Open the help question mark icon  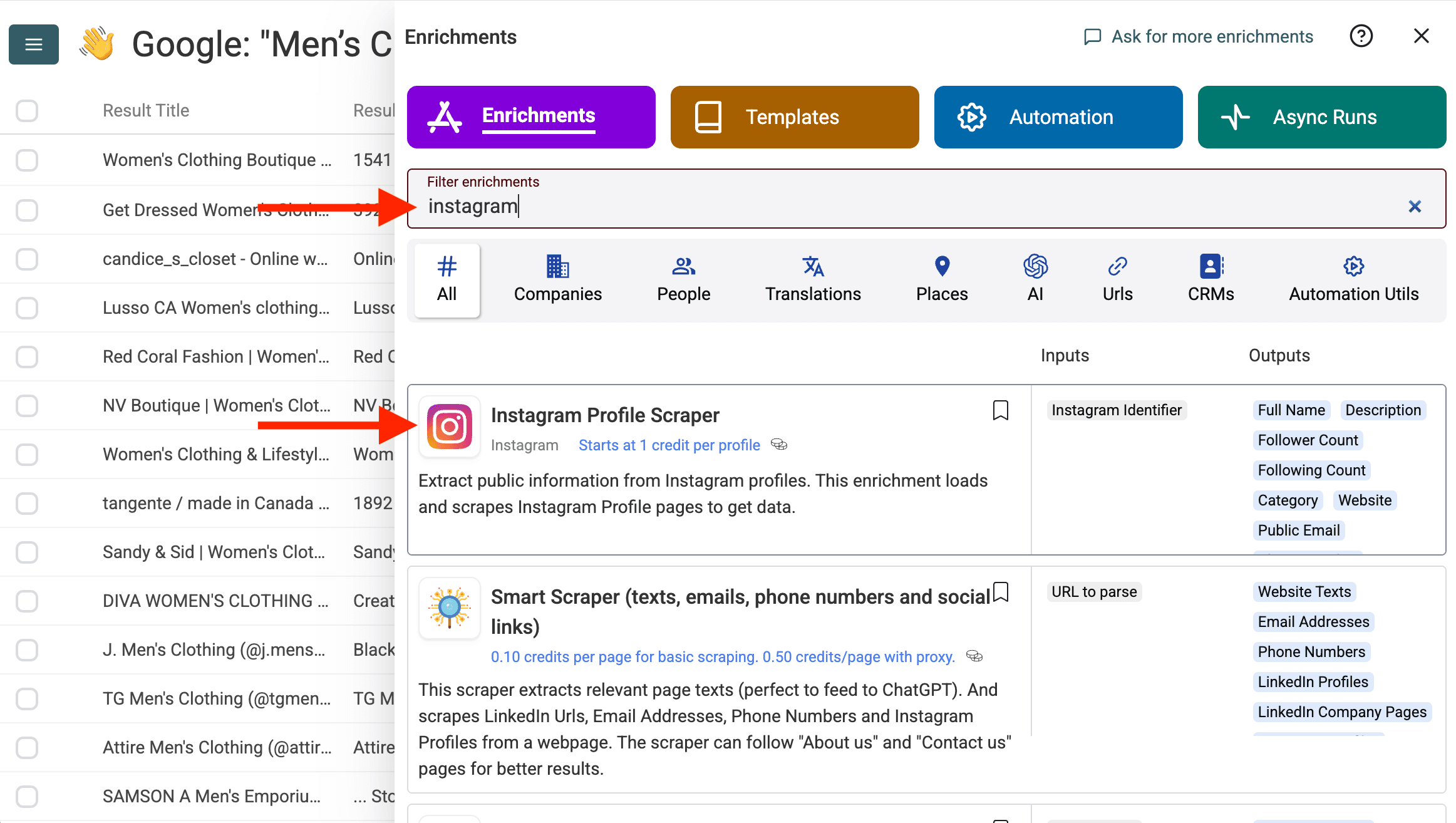point(1361,36)
